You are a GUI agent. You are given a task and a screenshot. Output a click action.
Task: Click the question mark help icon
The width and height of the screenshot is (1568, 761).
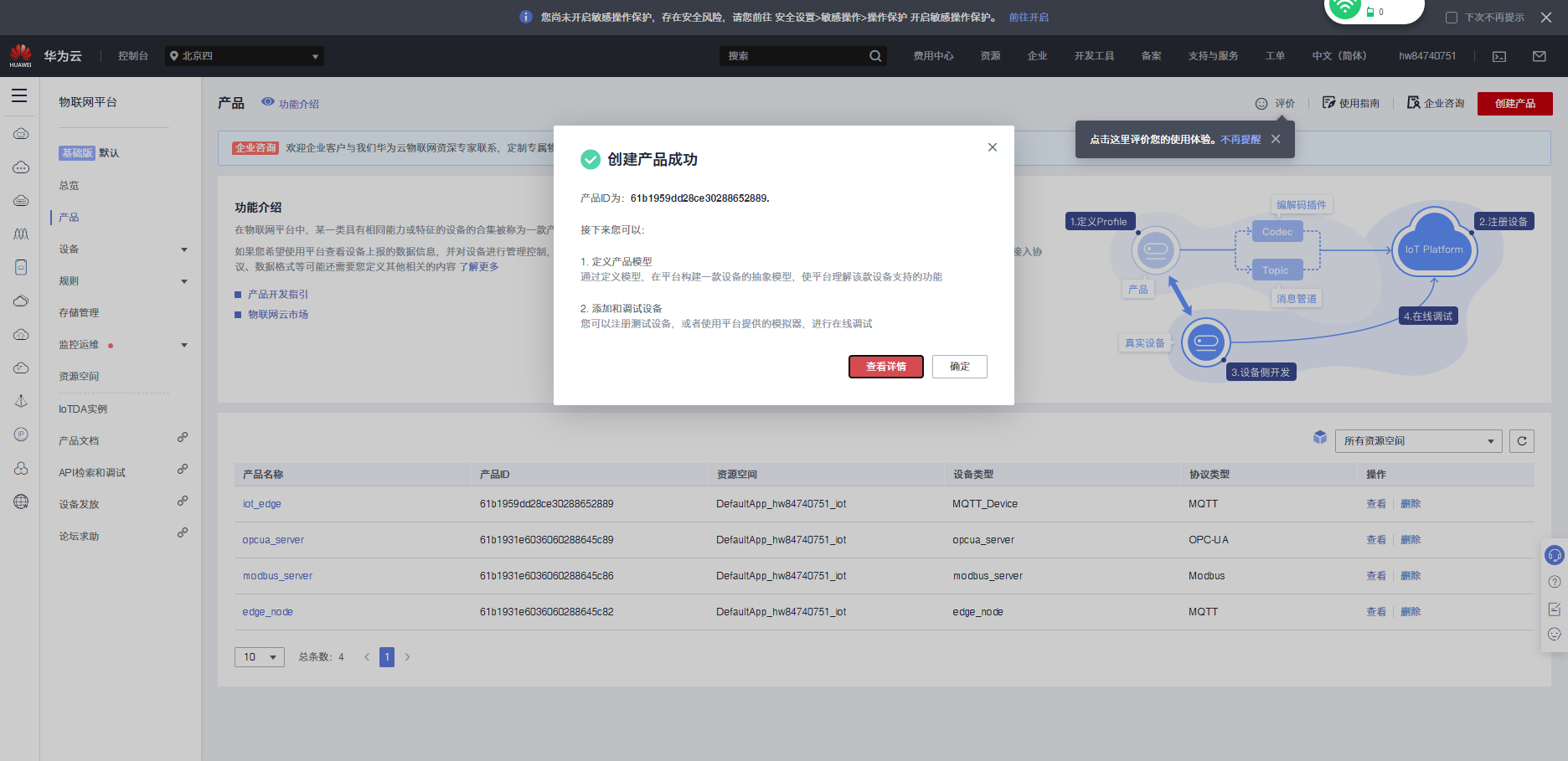click(x=1555, y=582)
